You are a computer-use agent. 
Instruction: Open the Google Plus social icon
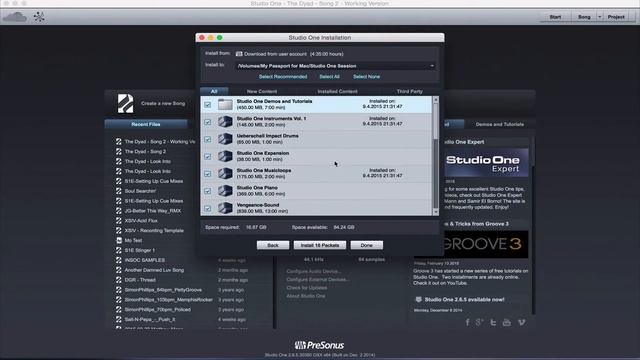click(480, 322)
